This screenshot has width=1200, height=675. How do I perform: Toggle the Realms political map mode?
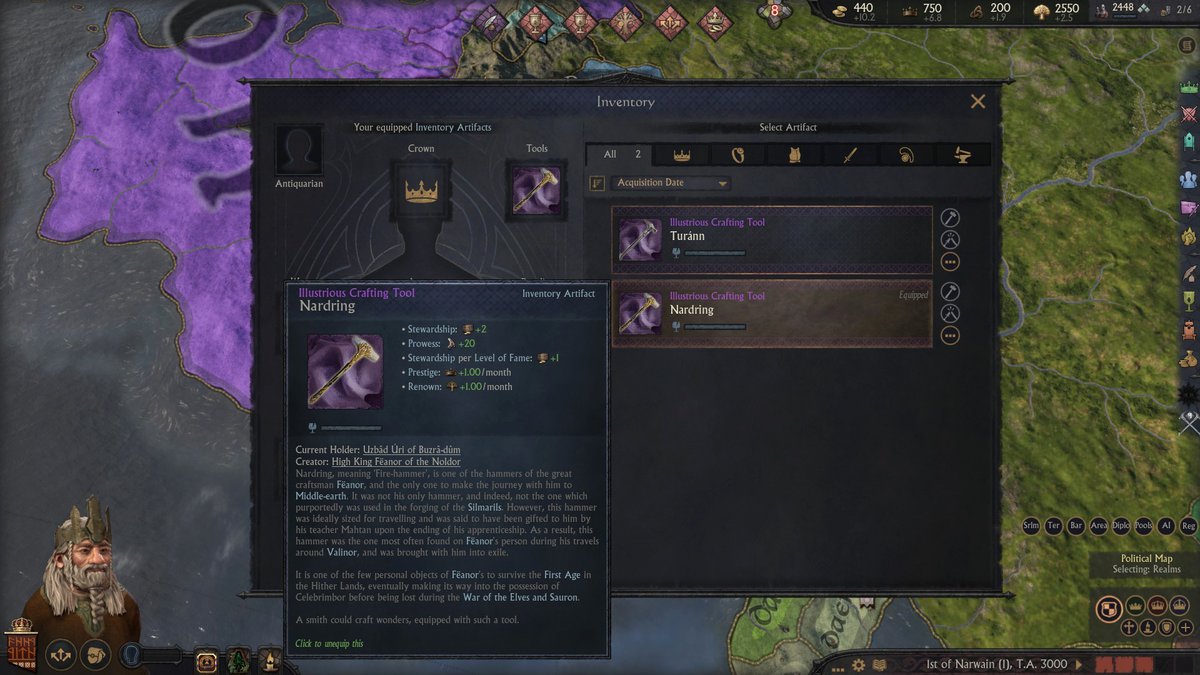tap(1109, 608)
